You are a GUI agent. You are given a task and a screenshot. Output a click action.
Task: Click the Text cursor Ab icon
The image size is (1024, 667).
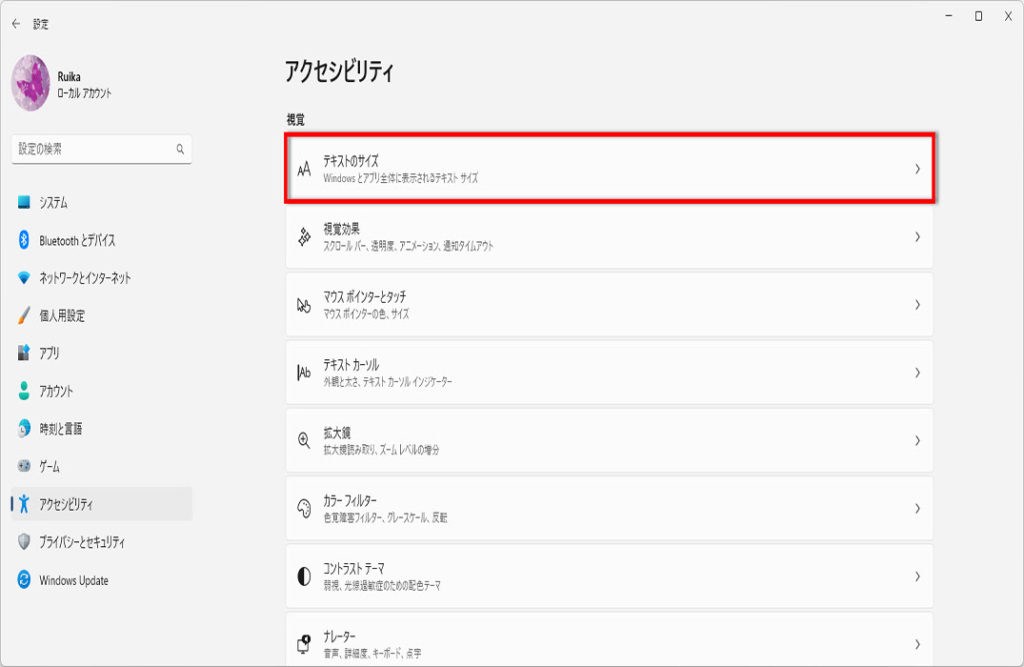[x=304, y=373]
